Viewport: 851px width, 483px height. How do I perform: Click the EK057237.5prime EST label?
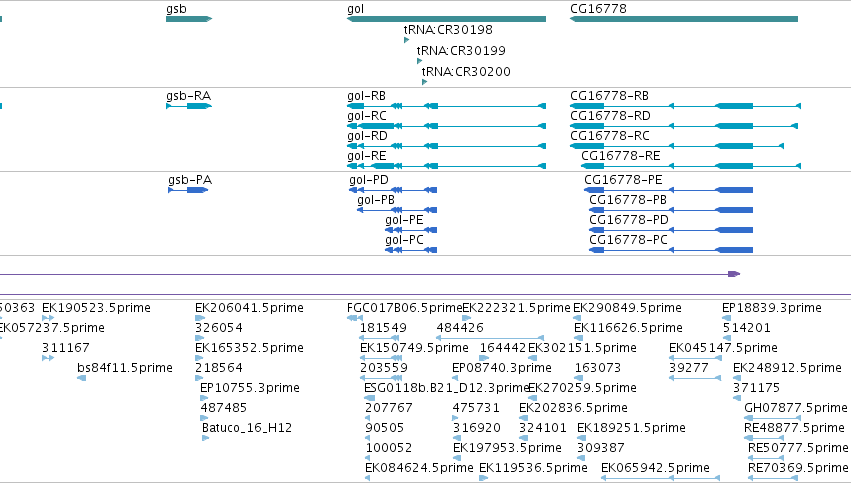pos(52,328)
